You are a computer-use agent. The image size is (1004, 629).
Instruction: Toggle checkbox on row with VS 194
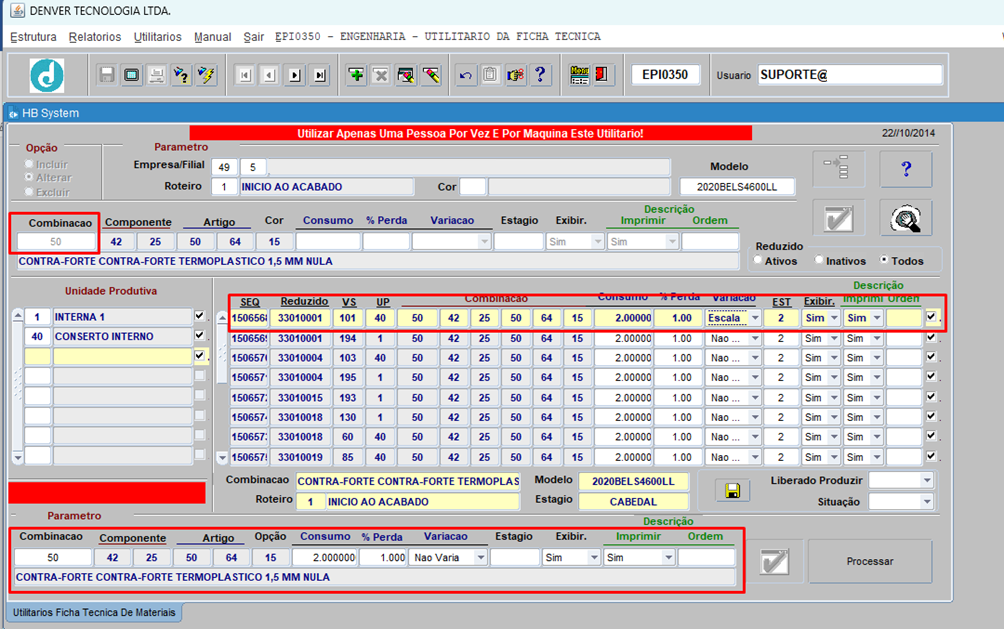pos(931,337)
